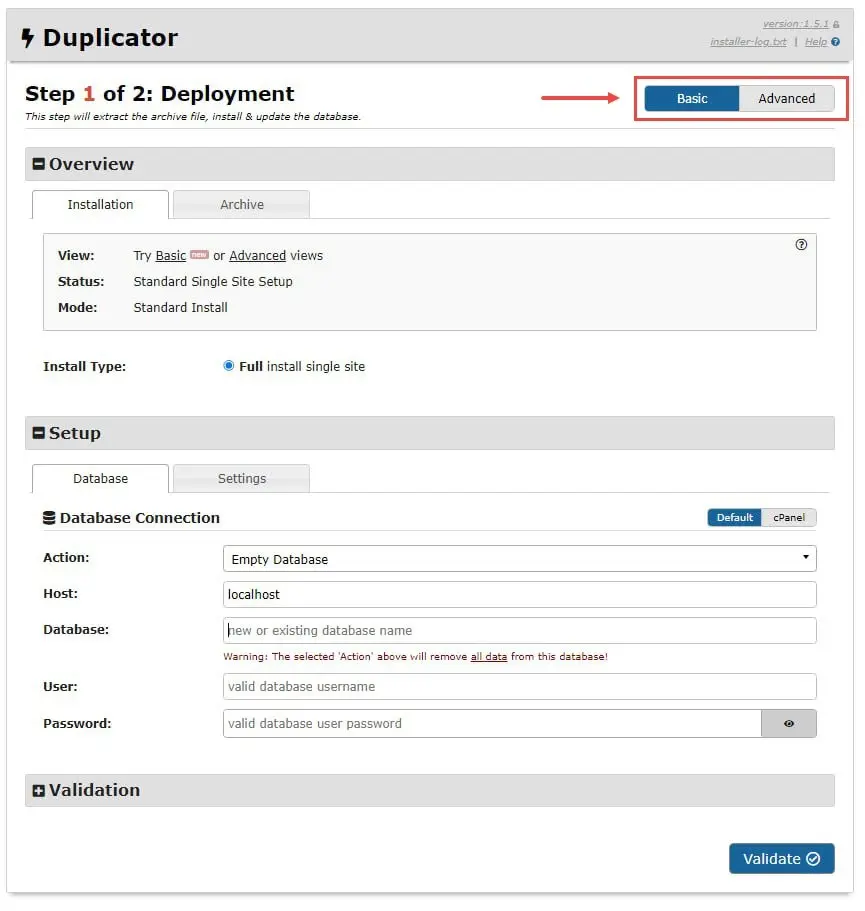The image size is (865, 911).
Task: Click the Validate button
Action: (x=781, y=859)
